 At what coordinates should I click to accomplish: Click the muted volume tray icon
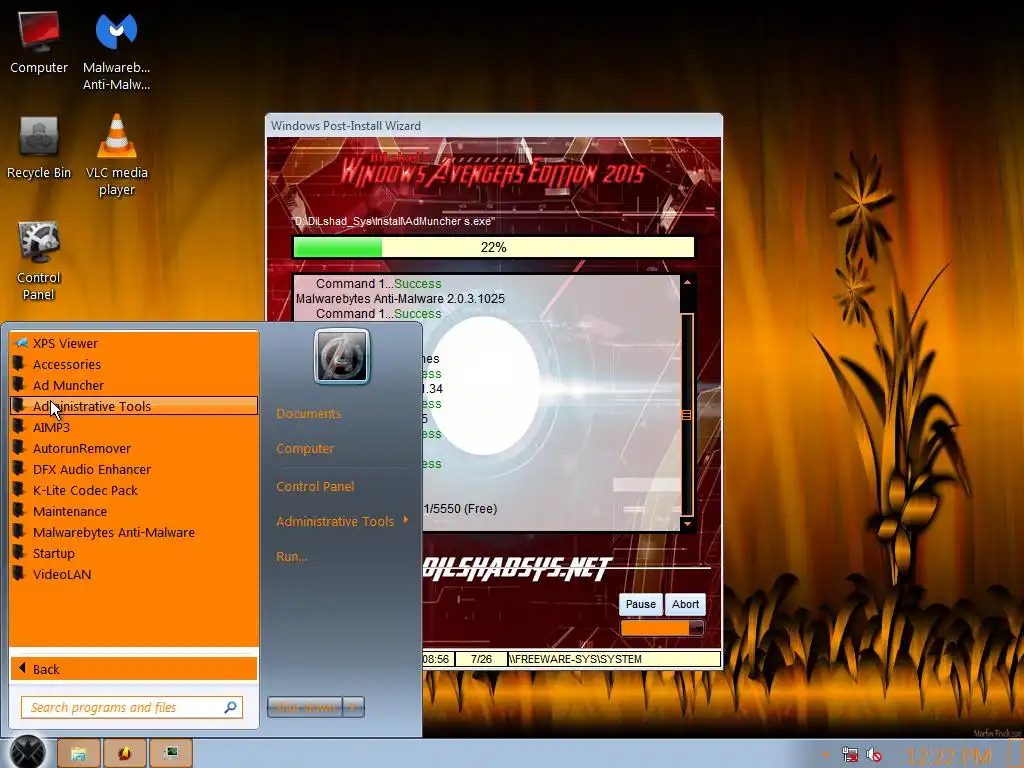click(x=874, y=755)
